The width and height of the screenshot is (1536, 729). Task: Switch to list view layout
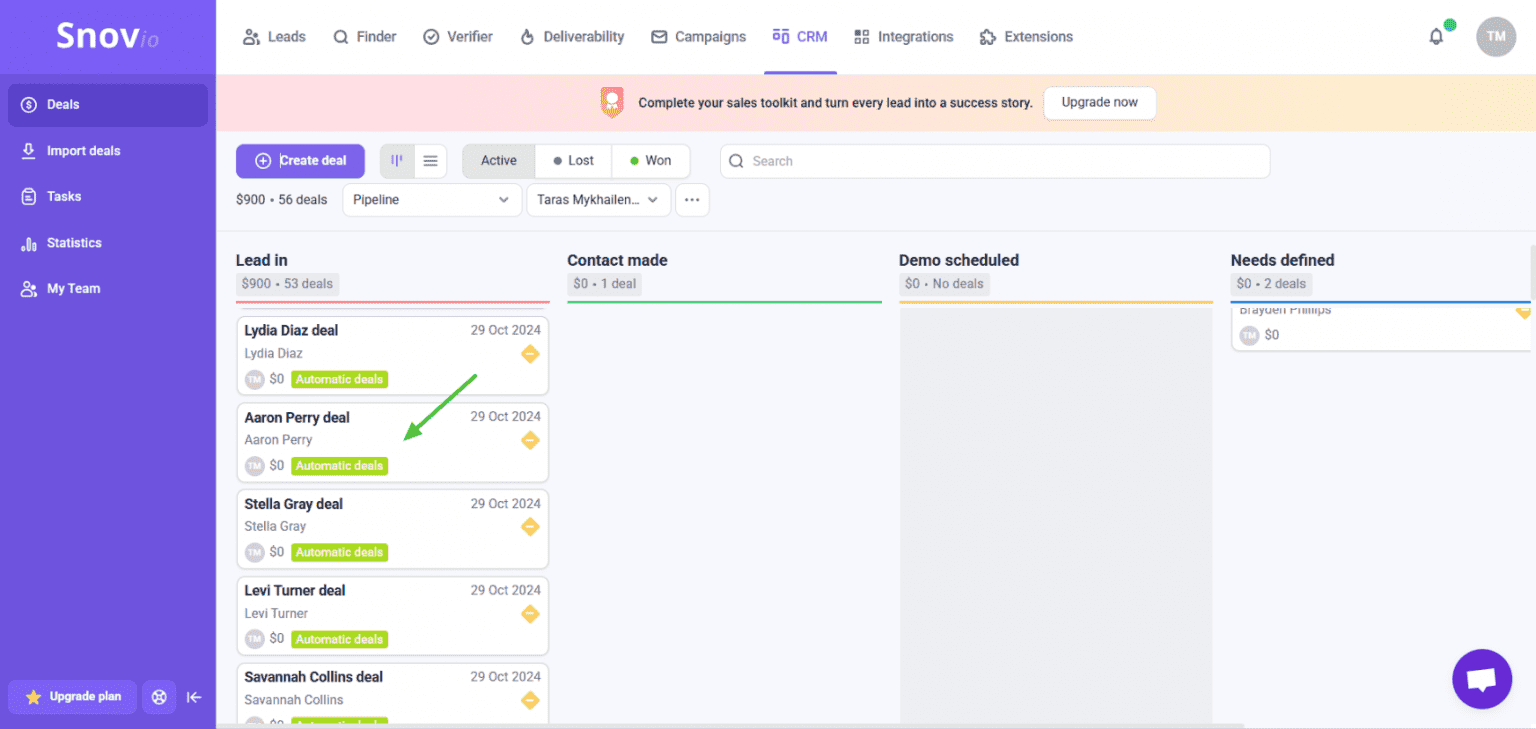[x=430, y=161]
